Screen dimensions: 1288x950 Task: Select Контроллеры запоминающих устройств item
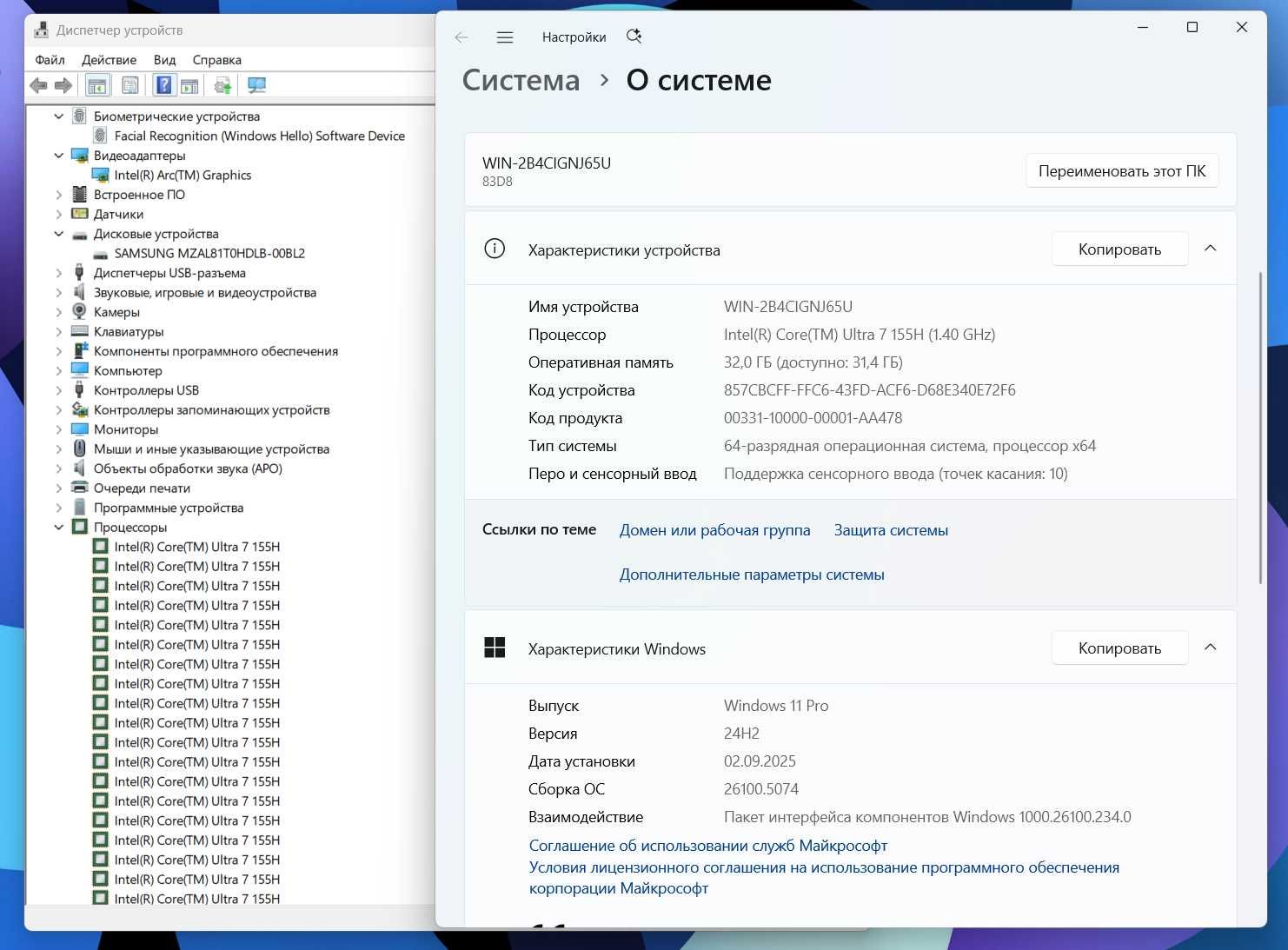point(211,409)
